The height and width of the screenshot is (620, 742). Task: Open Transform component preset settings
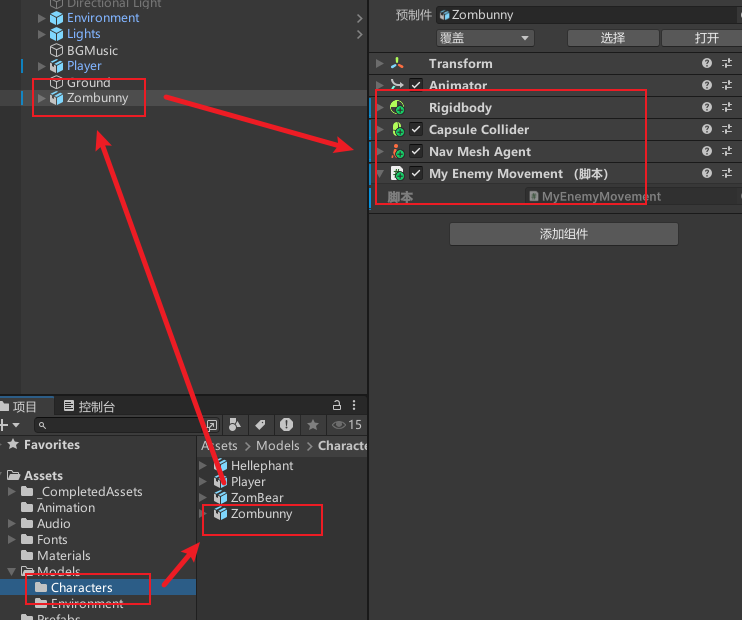[727, 63]
